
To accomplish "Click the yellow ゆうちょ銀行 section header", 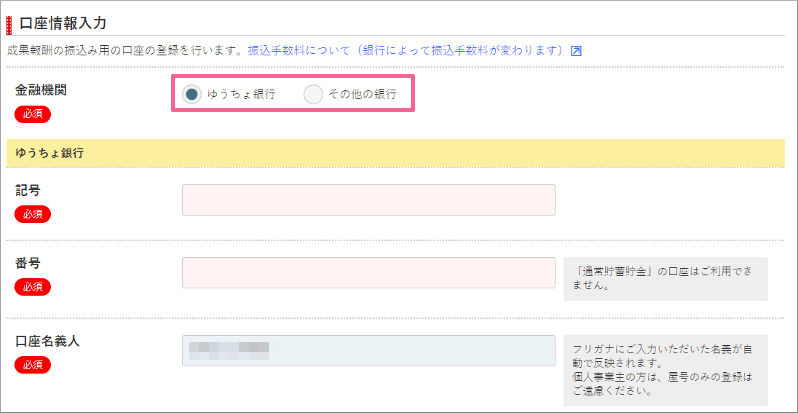I will point(395,153).
